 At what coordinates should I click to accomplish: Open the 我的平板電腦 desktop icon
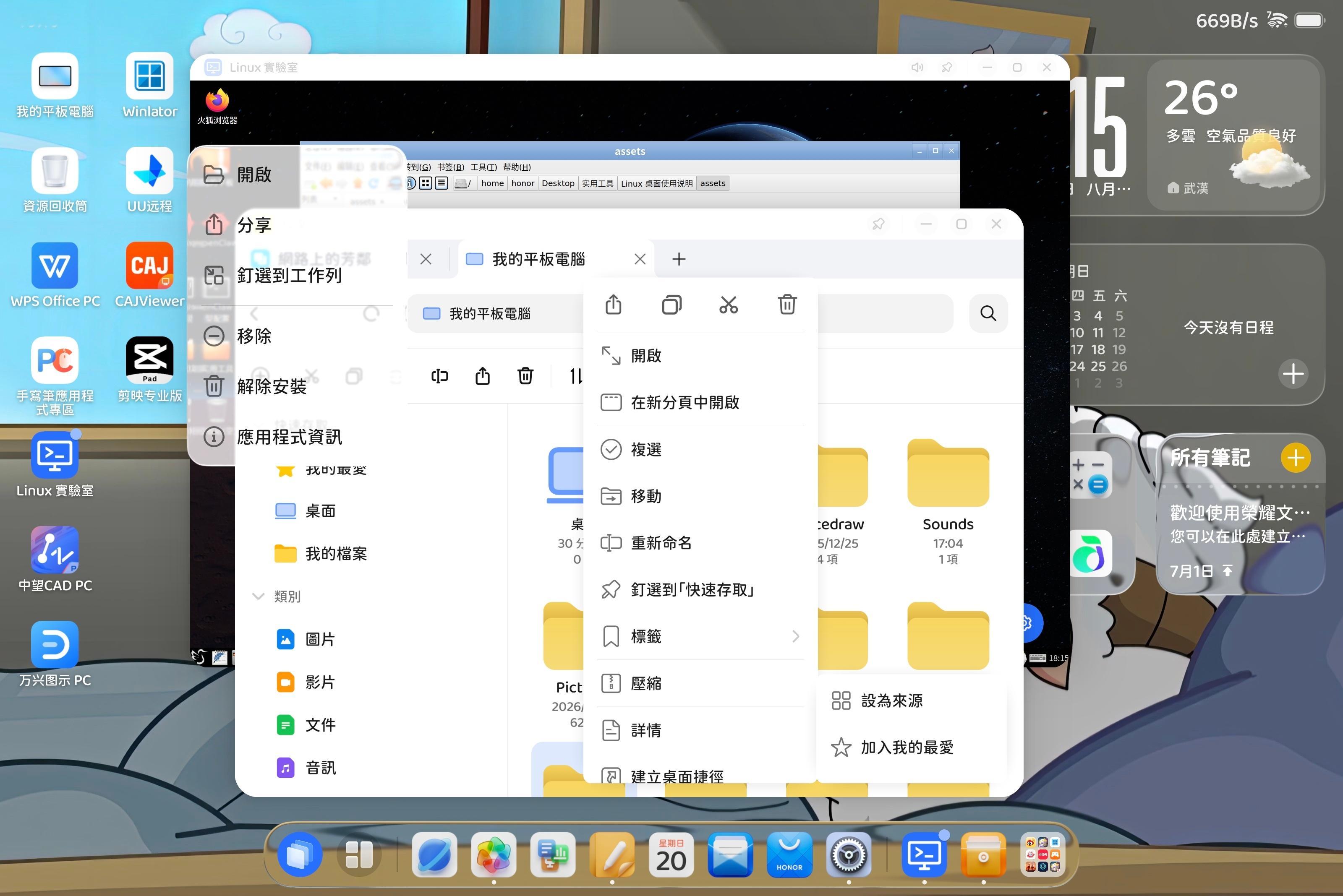[x=55, y=86]
